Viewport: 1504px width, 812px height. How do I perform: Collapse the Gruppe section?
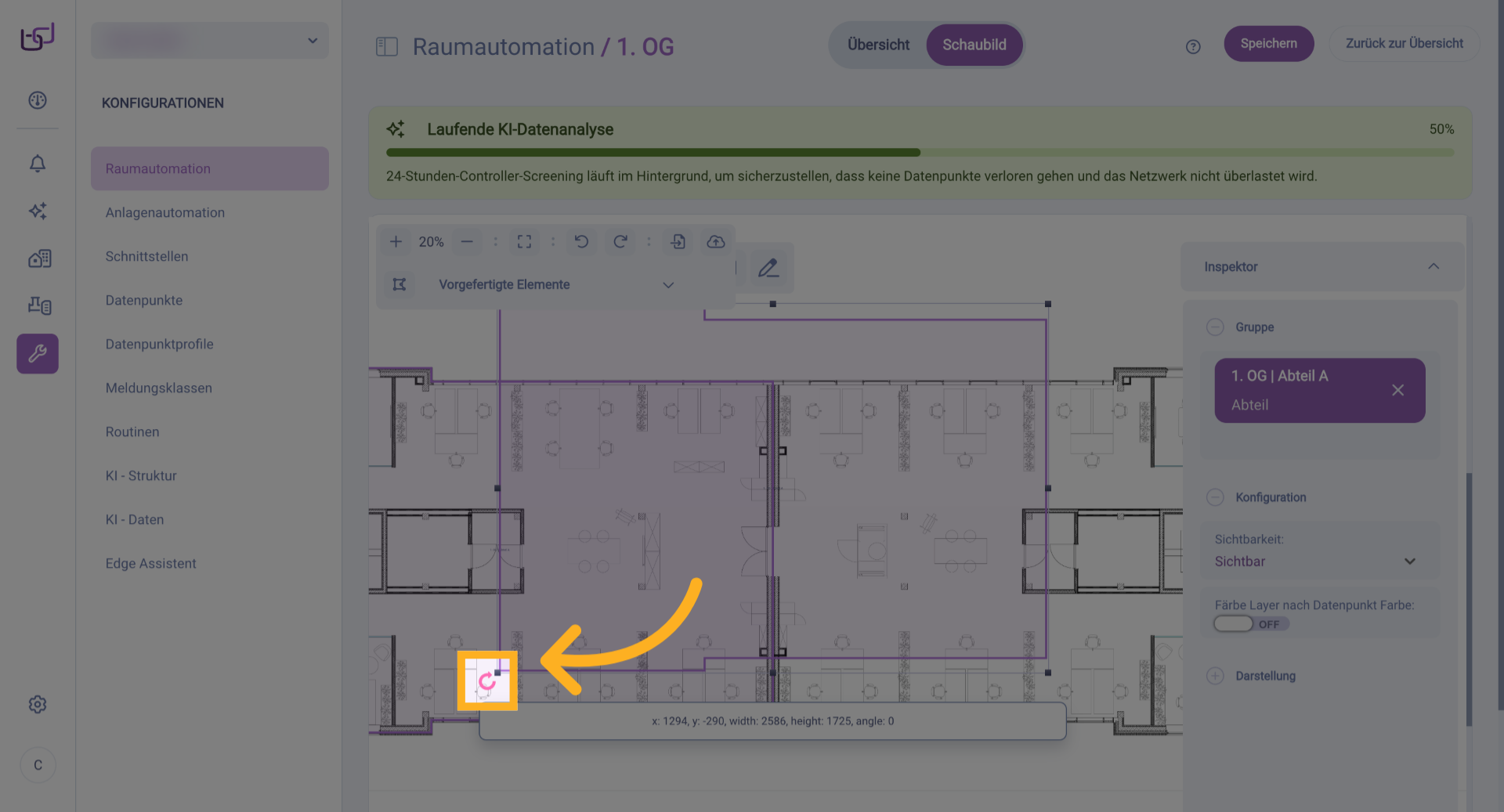click(1215, 327)
